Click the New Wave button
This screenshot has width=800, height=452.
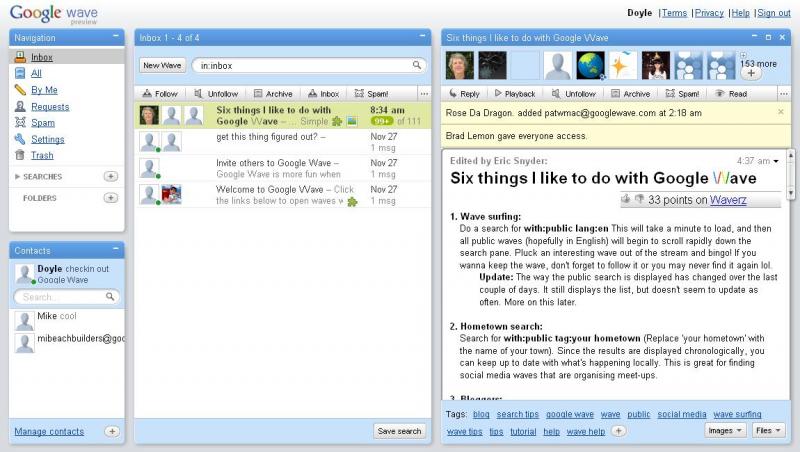(x=162, y=65)
